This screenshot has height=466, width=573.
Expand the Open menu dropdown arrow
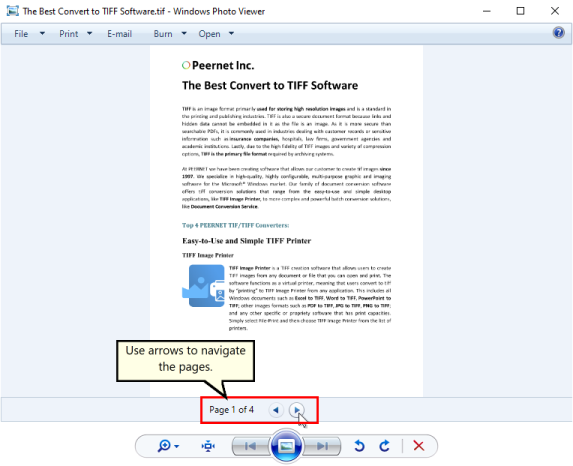pos(231,33)
